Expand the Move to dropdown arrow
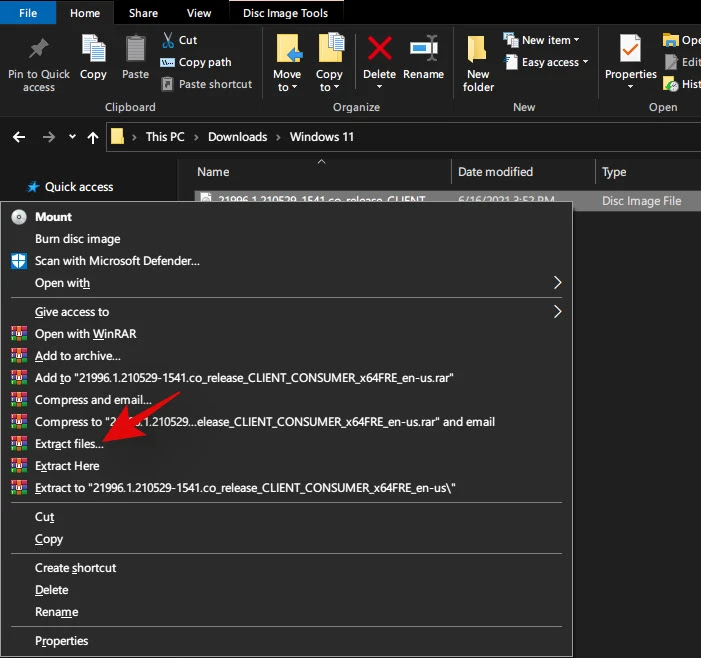Screen dimensions: 701x658 click(294, 88)
